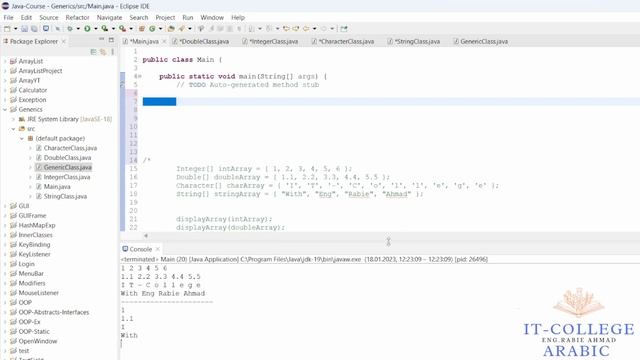Image resolution: width=640 pixels, height=360 pixels.
Task: Minimize the Package Explorer panel
Action: point(101,40)
